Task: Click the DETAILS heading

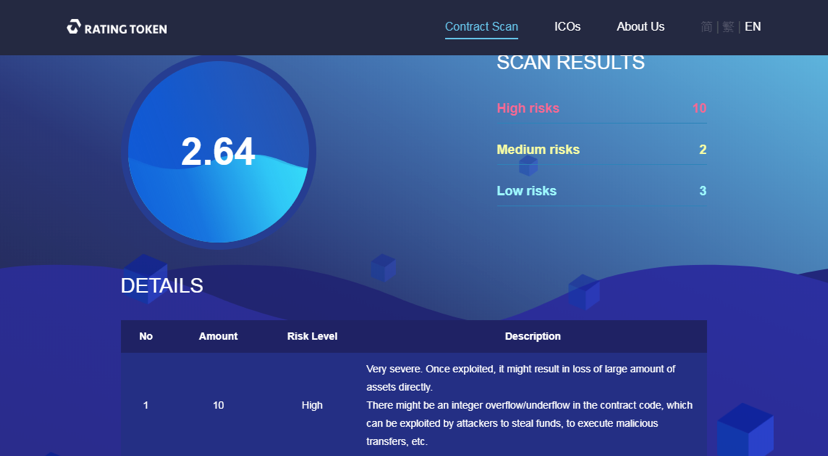Action: (162, 286)
